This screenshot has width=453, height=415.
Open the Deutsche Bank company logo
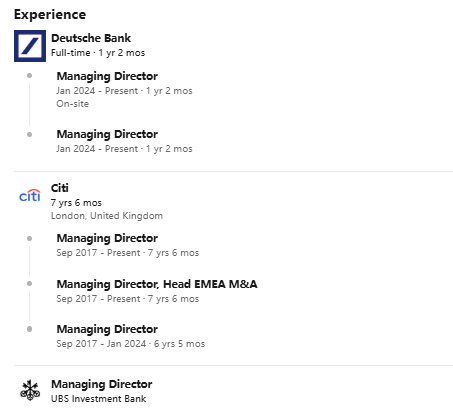[x=30, y=46]
